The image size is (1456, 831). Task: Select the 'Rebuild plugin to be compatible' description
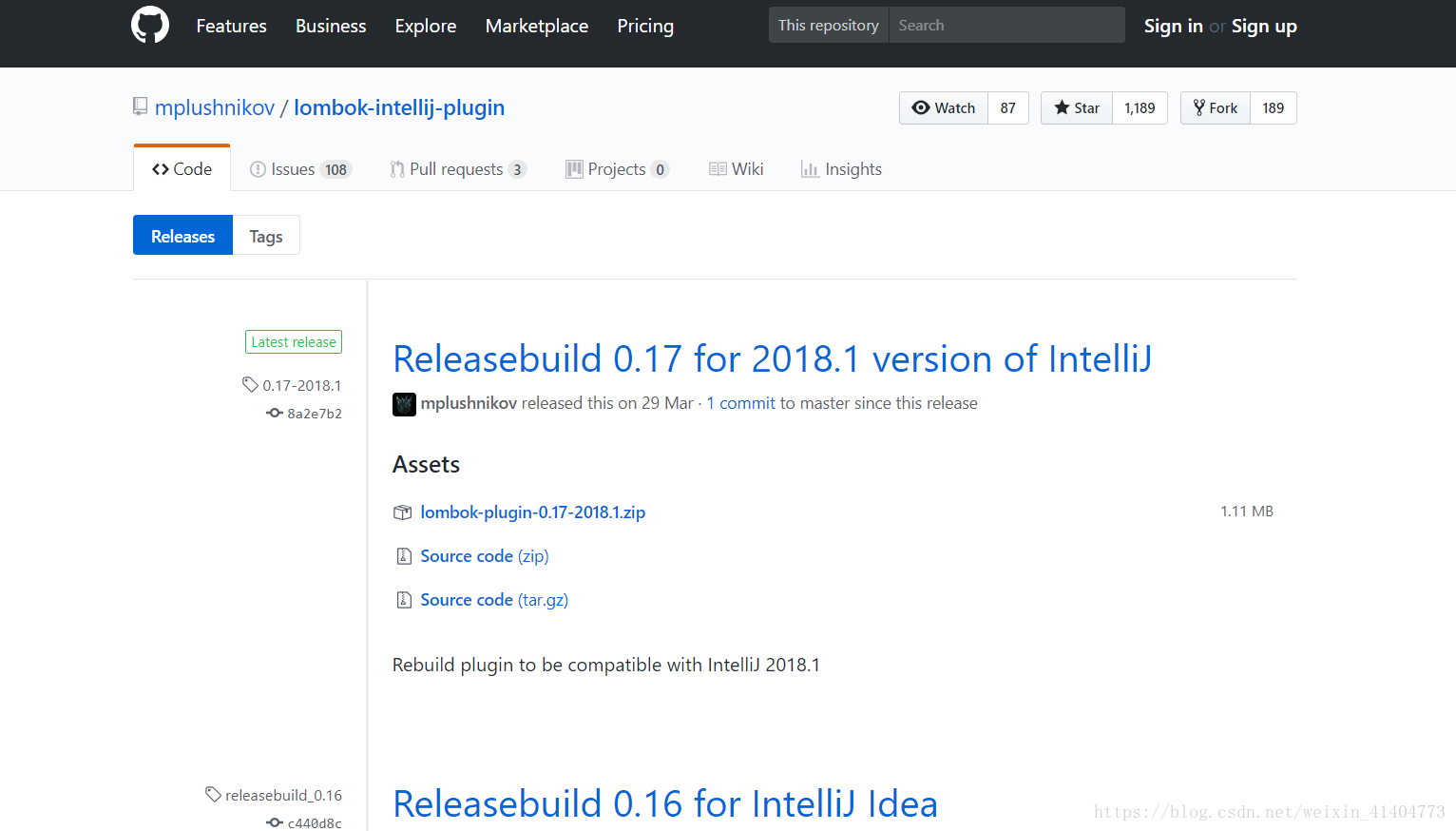[x=606, y=665]
